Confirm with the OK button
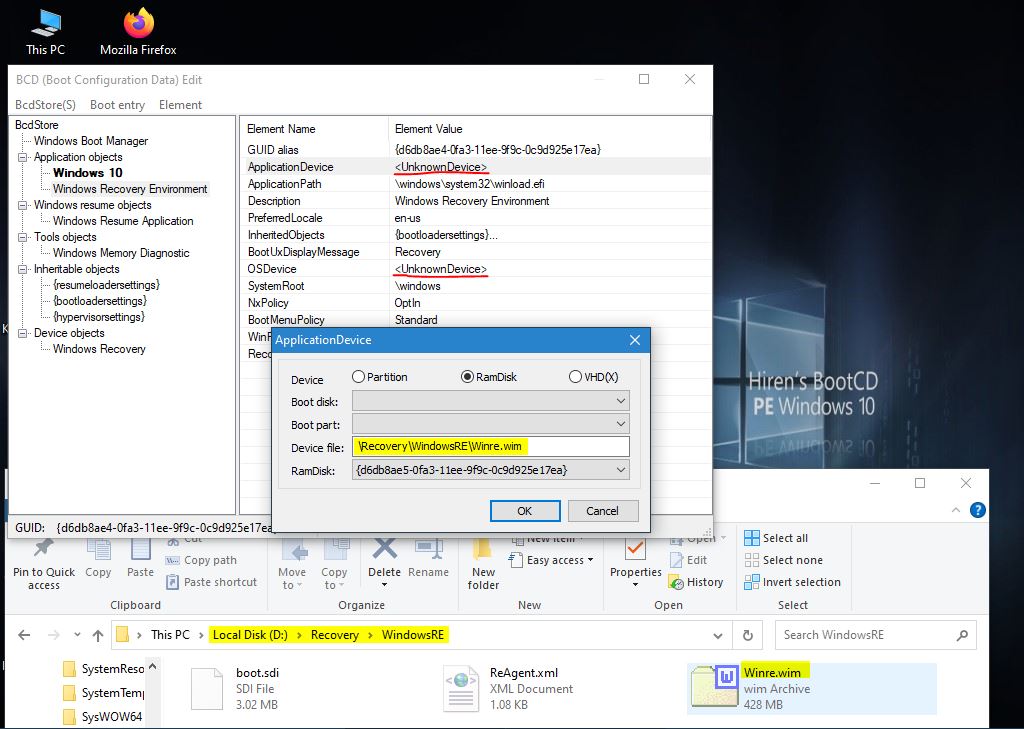Screen dimensions: 1024x729 [x=524, y=510]
